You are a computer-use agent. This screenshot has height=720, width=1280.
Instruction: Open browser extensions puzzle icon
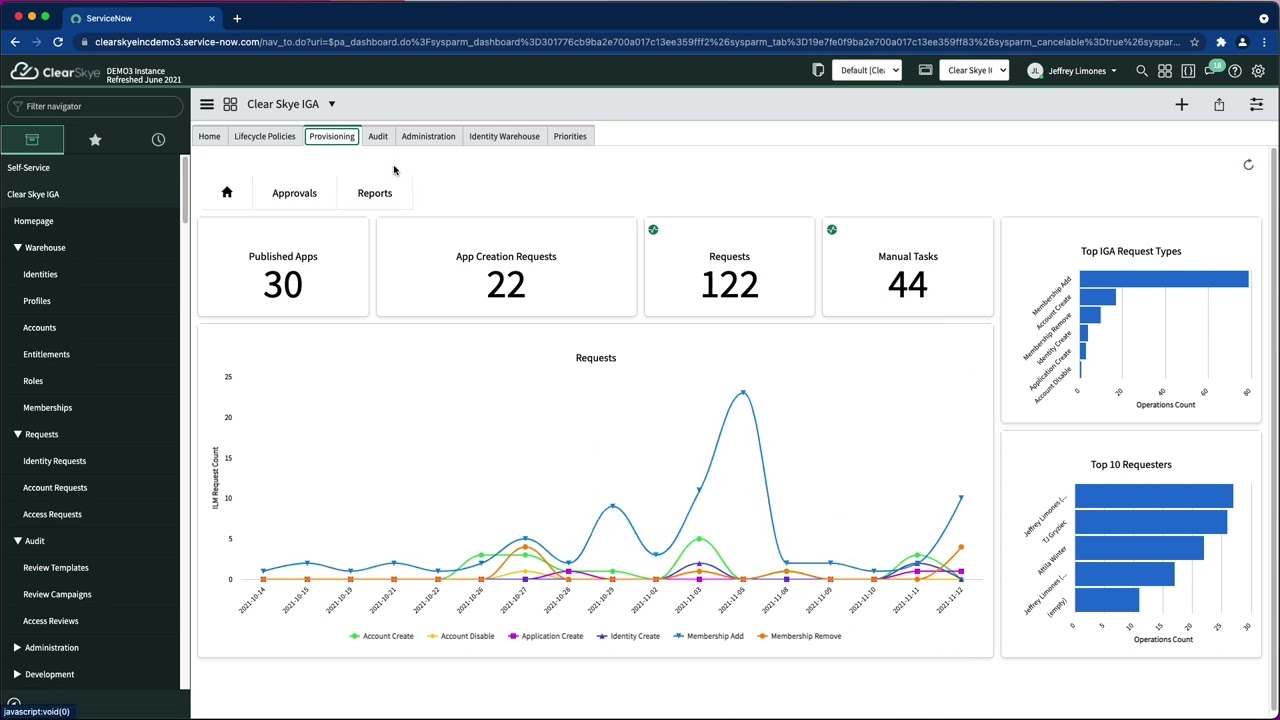click(1221, 42)
